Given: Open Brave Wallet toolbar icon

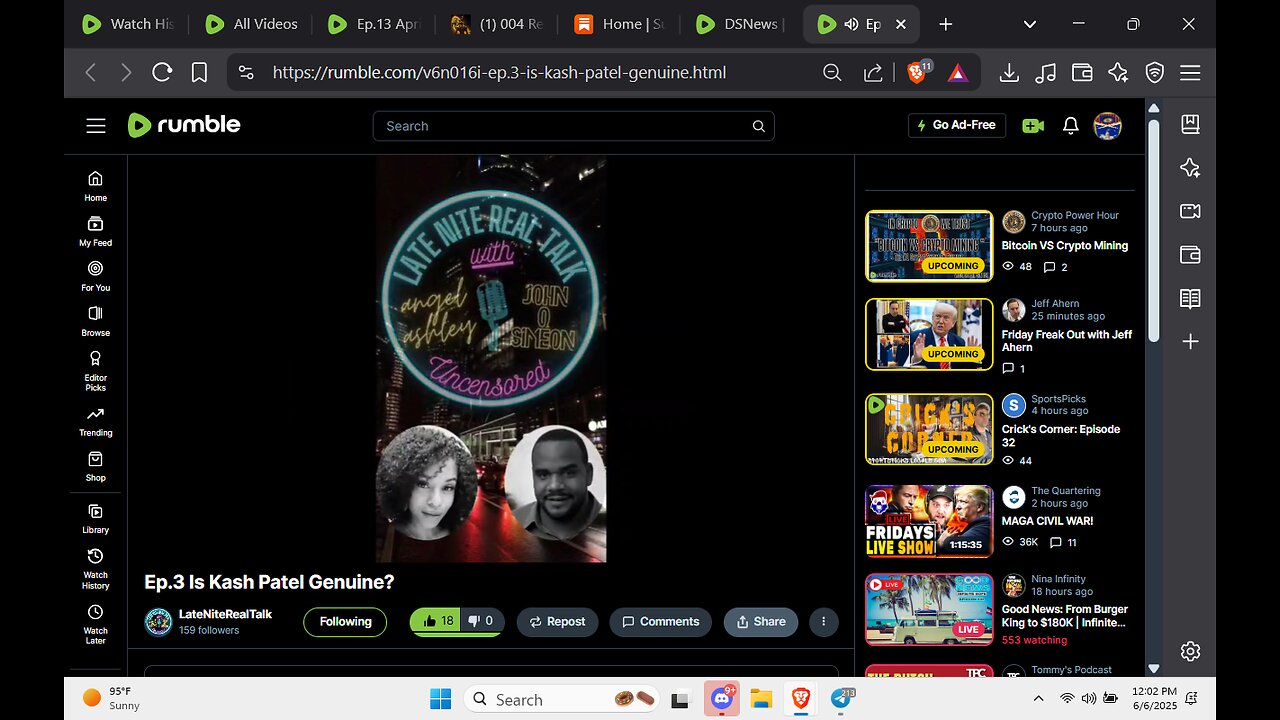Looking at the screenshot, I should point(1082,72).
